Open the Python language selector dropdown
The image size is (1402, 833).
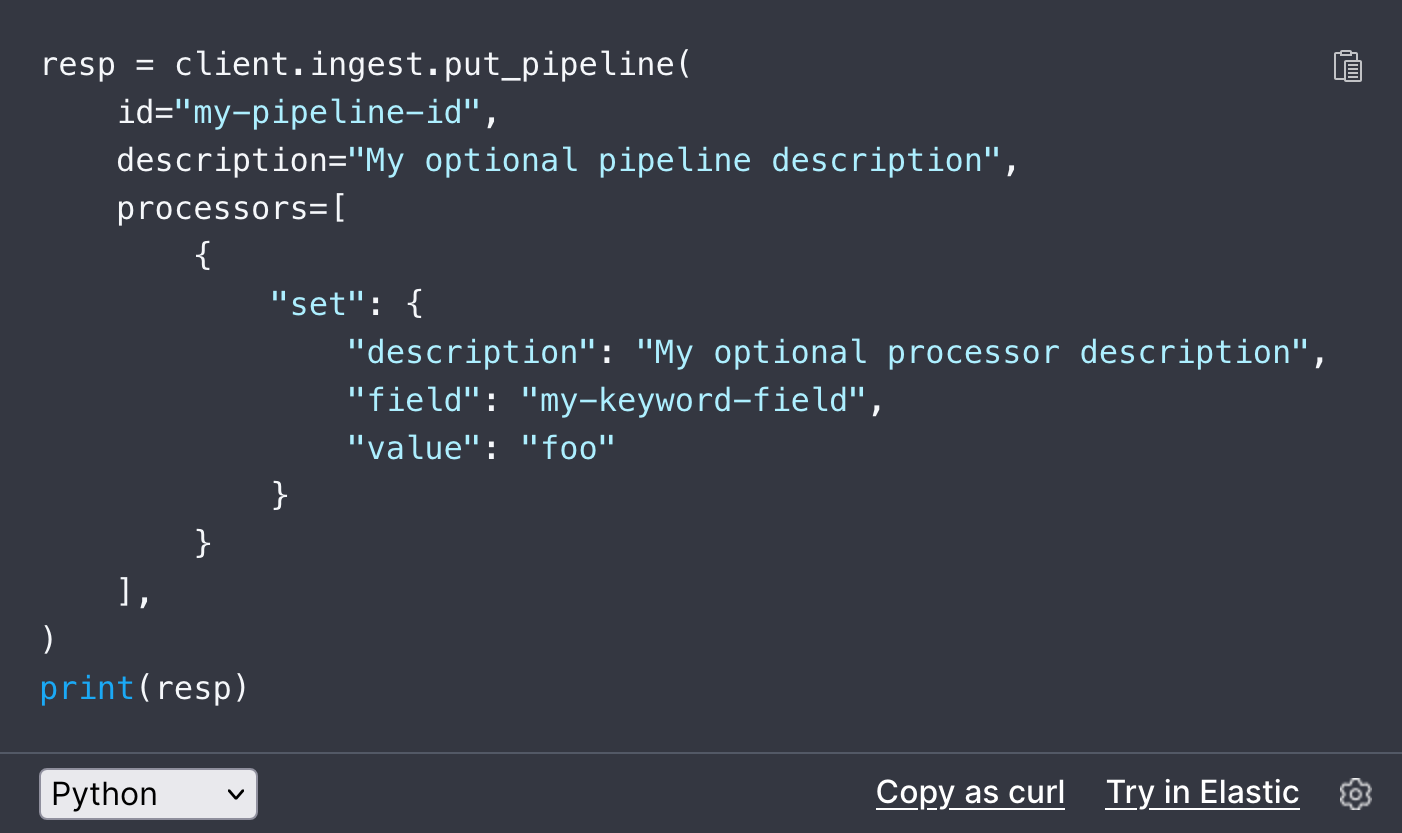click(x=147, y=793)
